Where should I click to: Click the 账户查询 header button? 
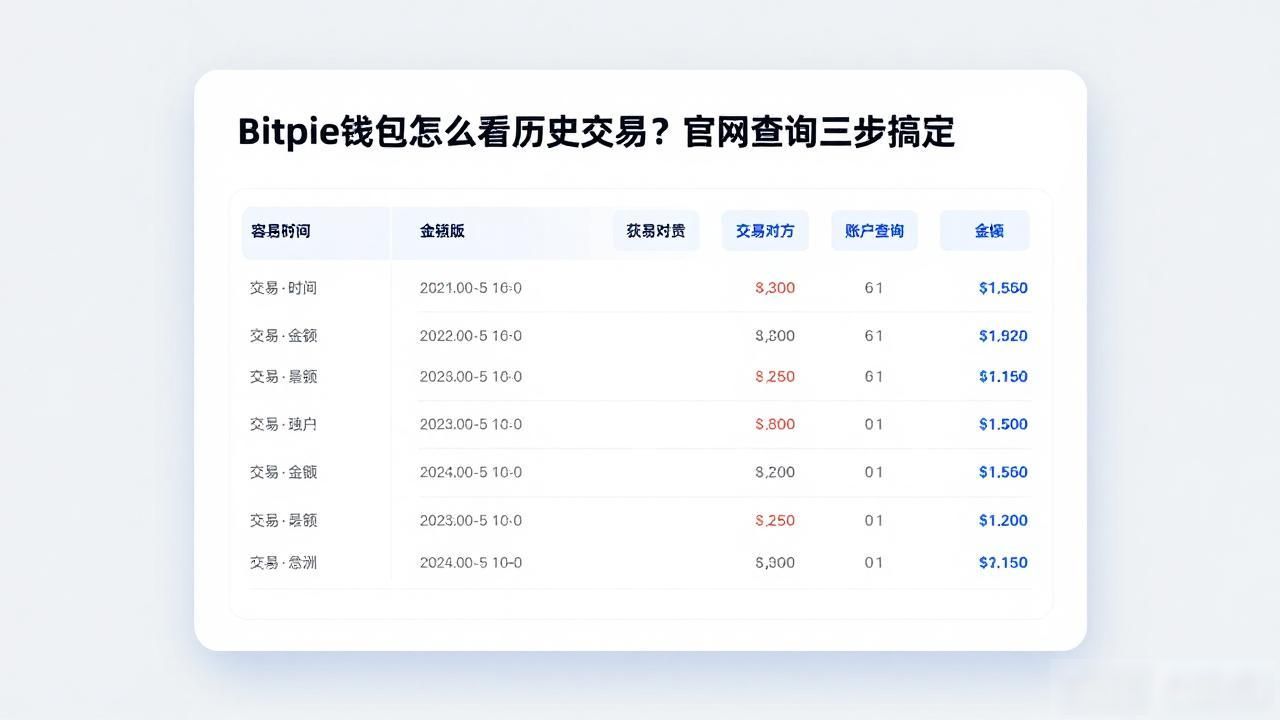pos(874,231)
